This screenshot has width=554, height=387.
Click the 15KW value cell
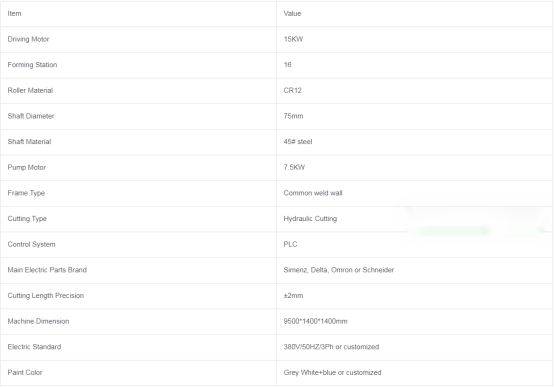414,39
